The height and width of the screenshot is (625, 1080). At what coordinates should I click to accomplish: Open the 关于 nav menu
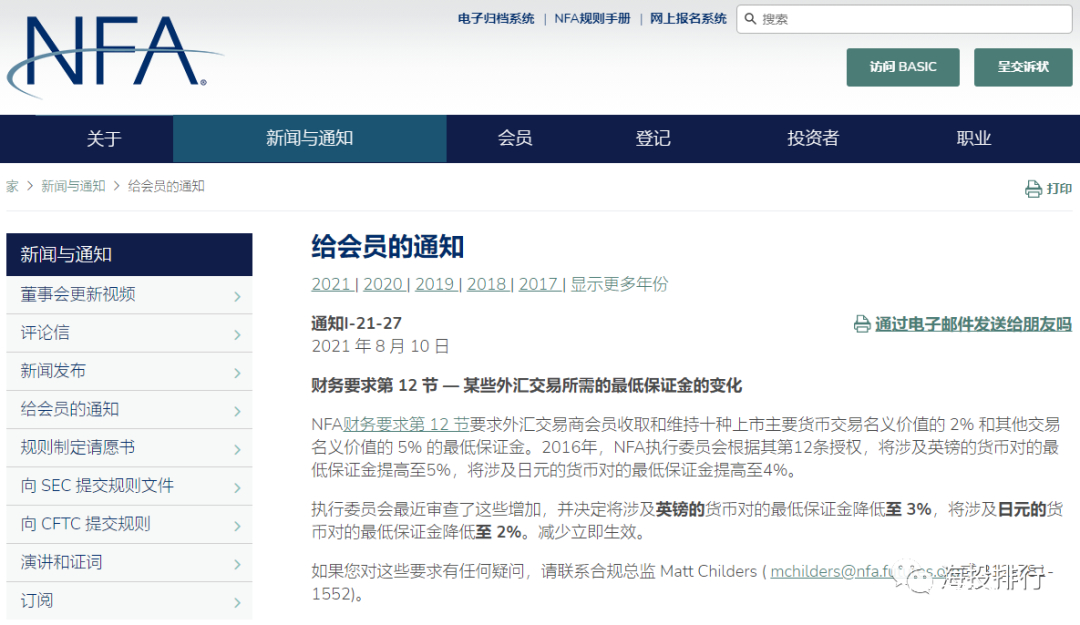pyautogui.click(x=104, y=139)
